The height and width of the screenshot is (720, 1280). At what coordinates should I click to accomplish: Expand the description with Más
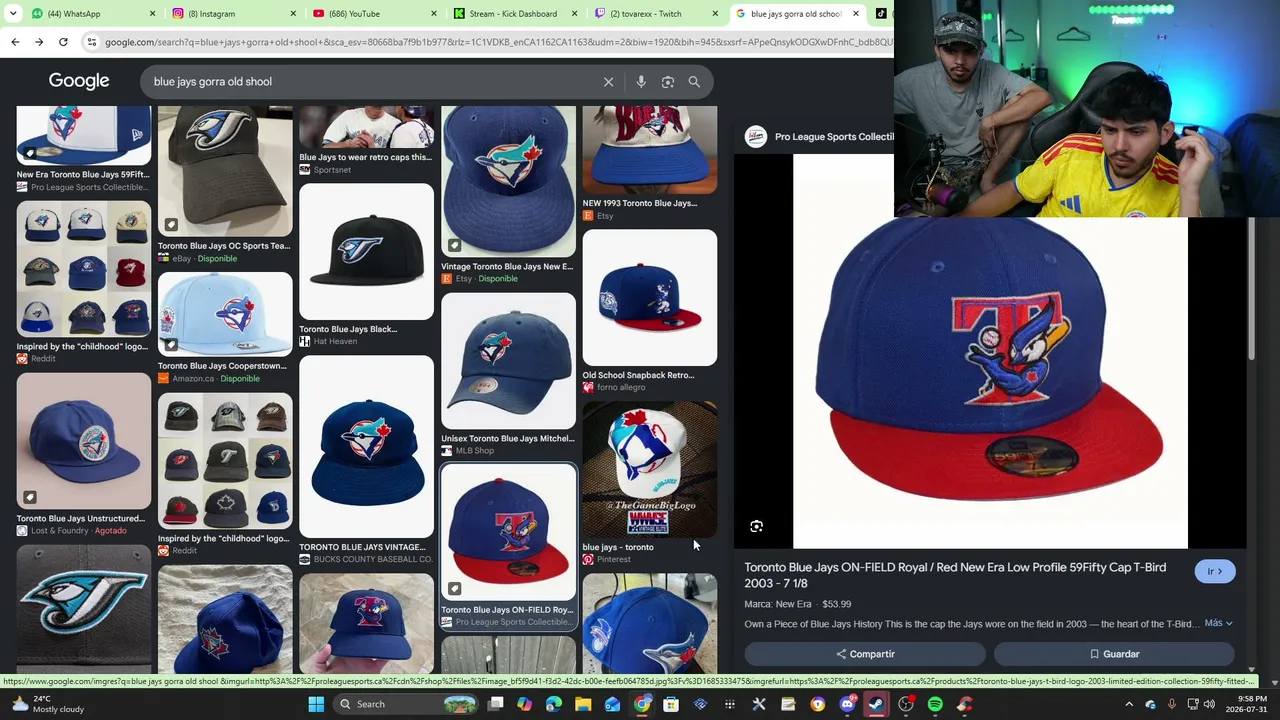click(x=1218, y=623)
